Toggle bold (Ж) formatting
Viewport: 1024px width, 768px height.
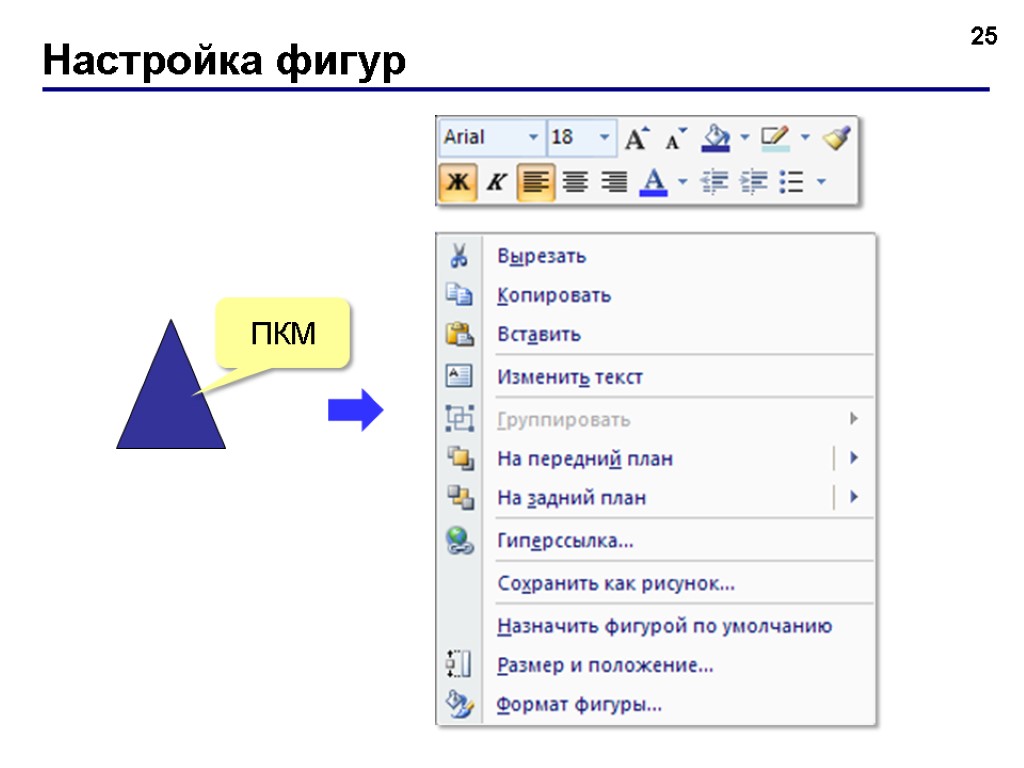click(457, 182)
